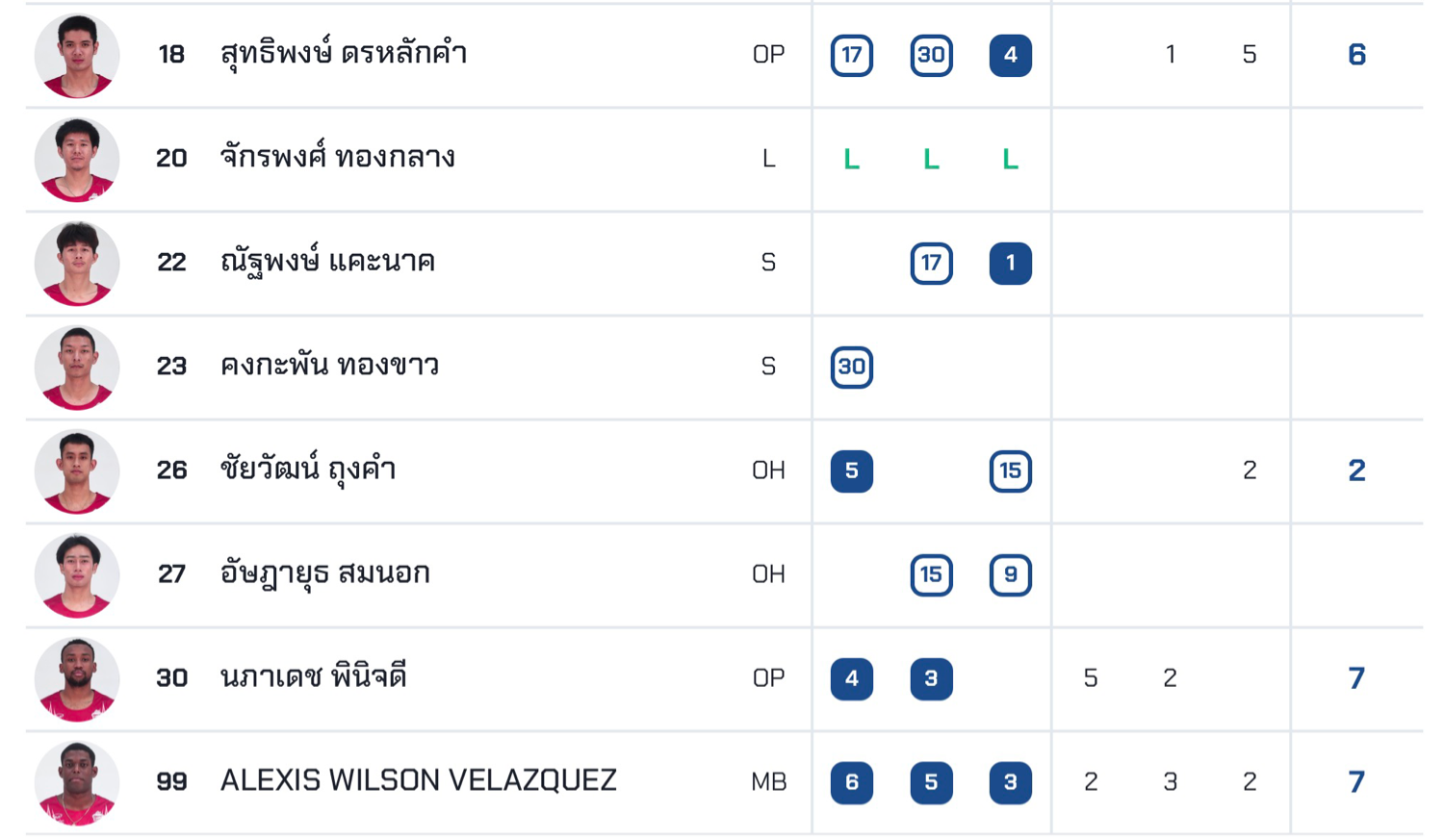Select the outlined 9 badge for player 27
Viewport: 1444px width, 840px height.
[x=1010, y=574]
